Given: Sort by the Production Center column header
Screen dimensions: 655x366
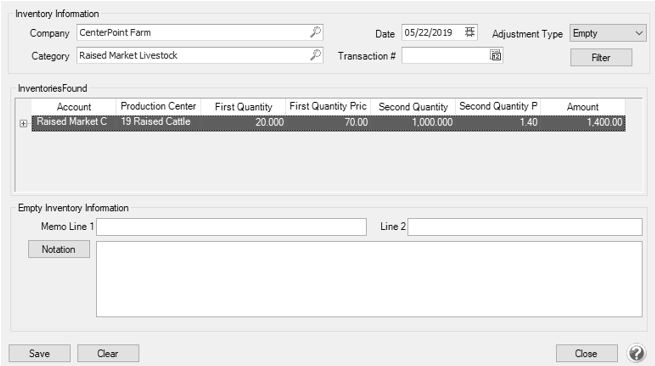Looking at the screenshot, I should [158, 107].
